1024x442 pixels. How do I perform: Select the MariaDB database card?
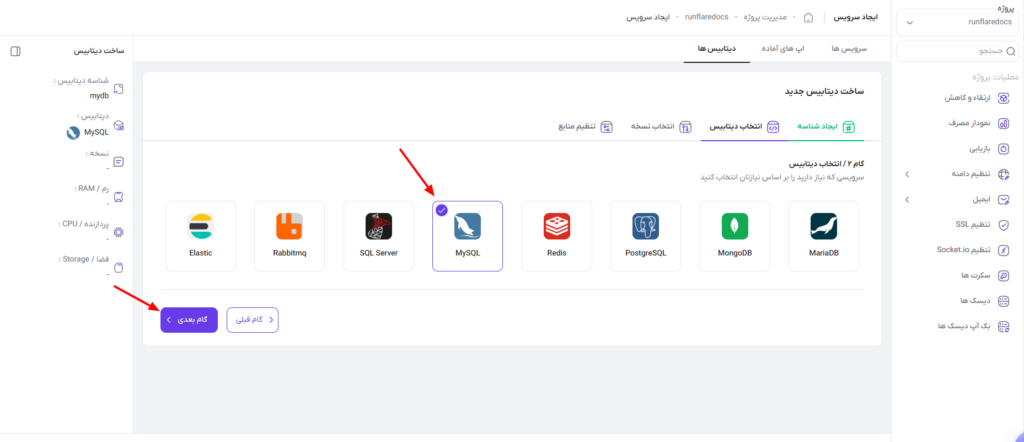point(824,236)
